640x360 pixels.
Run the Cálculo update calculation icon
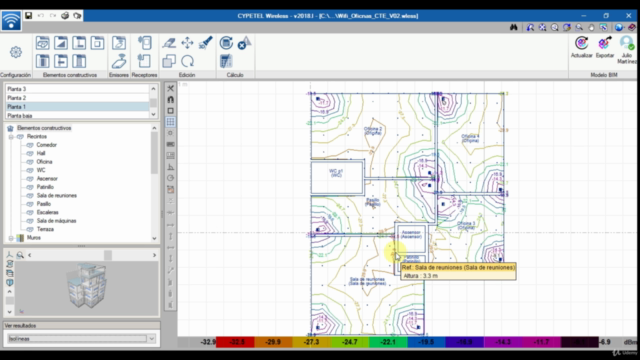point(226,43)
